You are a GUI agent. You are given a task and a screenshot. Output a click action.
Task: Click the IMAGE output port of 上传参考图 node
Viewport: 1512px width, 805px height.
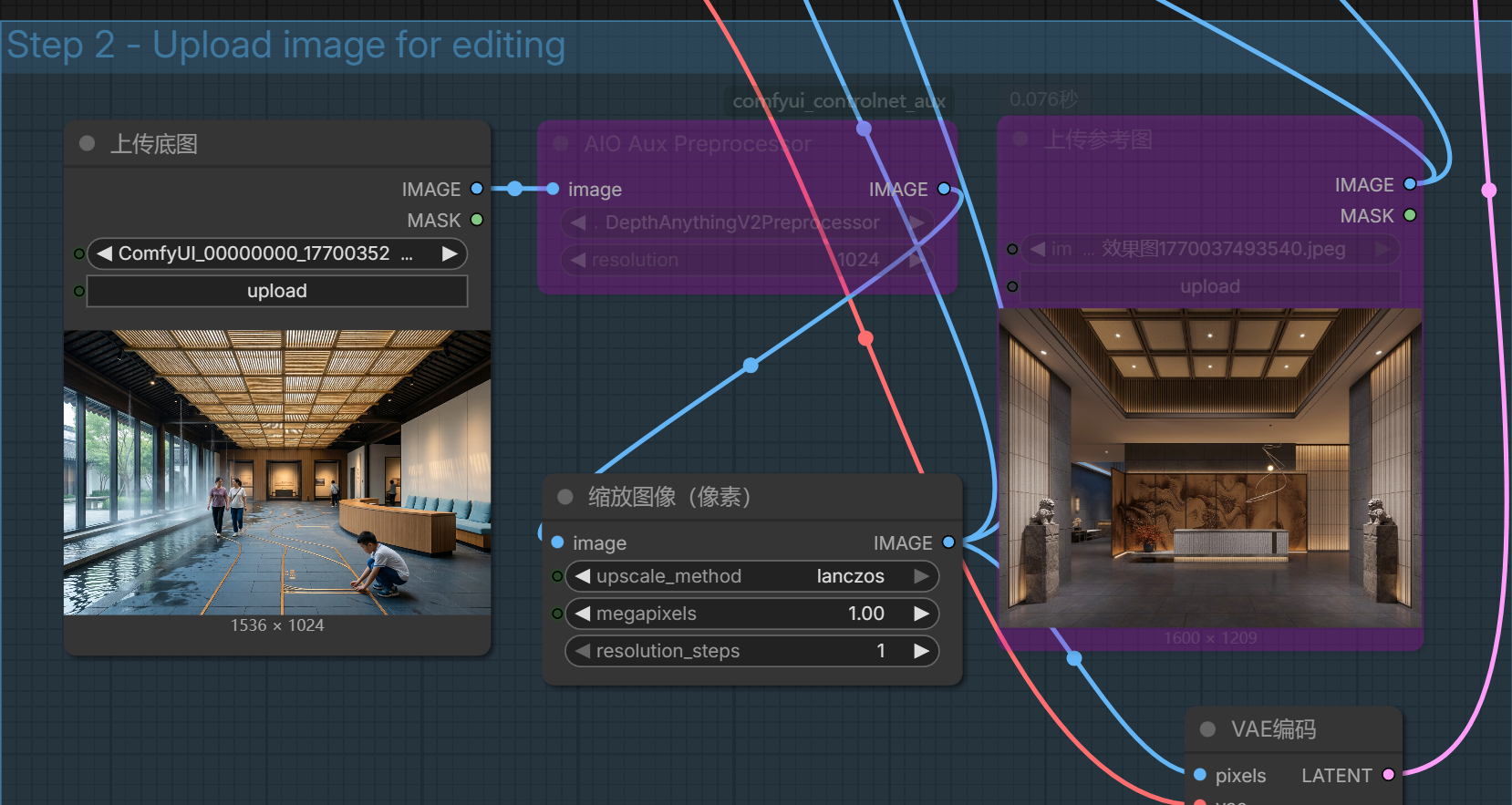[1410, 184]
